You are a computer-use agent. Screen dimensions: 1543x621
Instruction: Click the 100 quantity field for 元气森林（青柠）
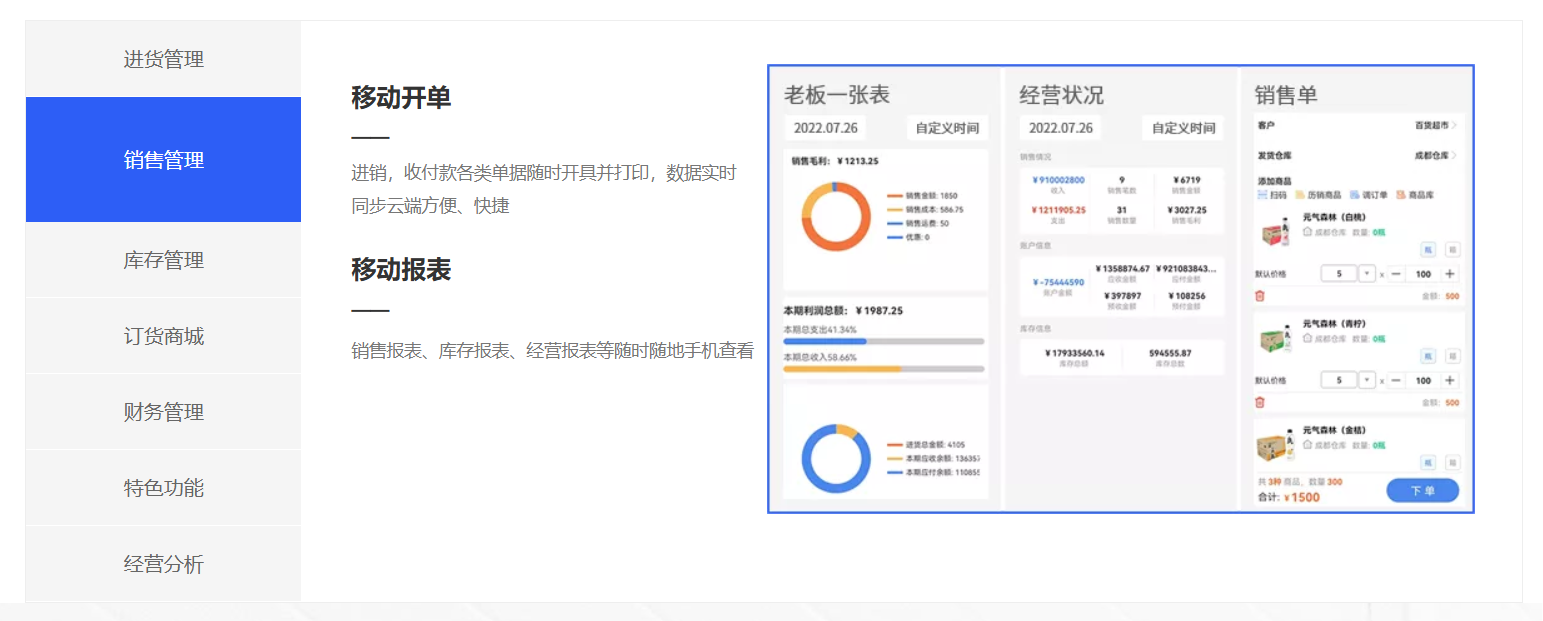(x=1423, y=380)
